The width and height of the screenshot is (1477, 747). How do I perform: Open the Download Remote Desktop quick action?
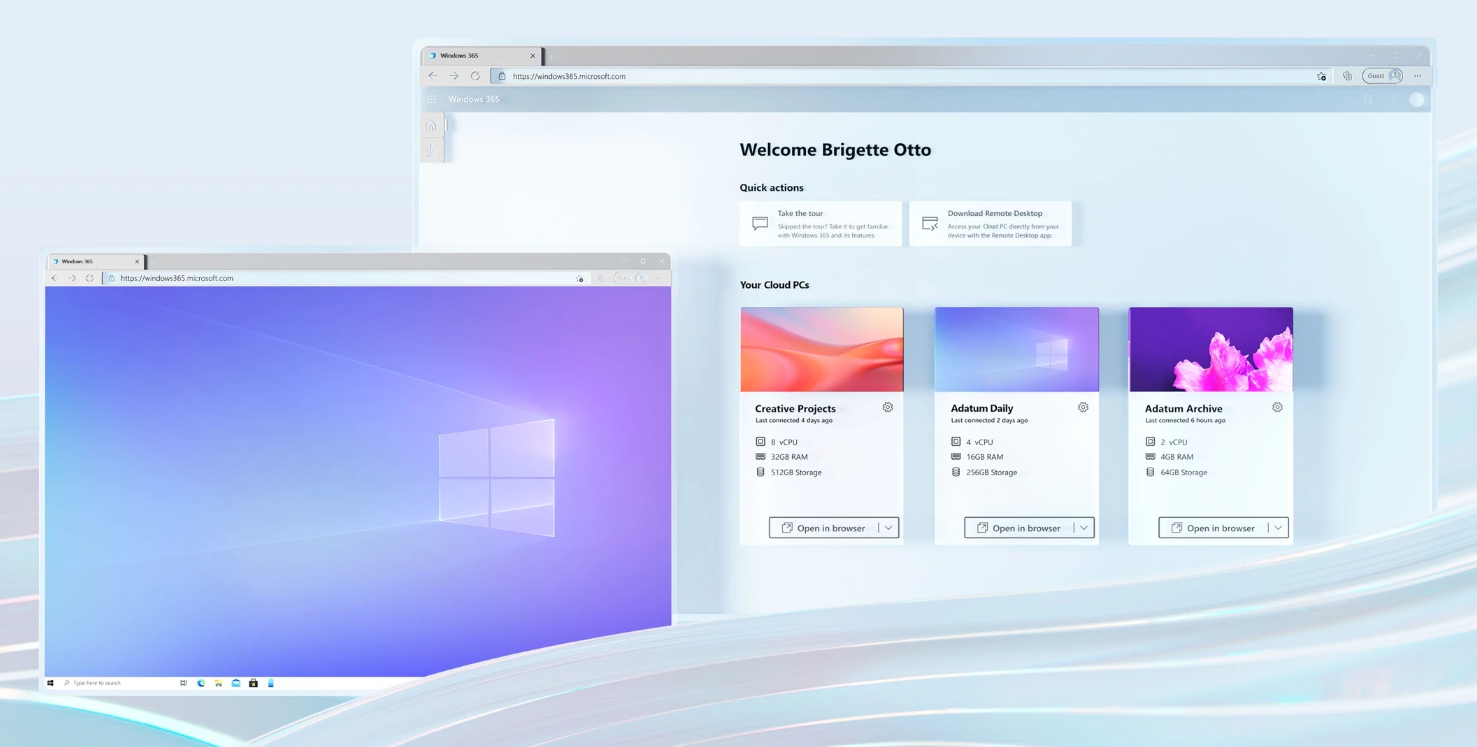[x=990, y=224]
